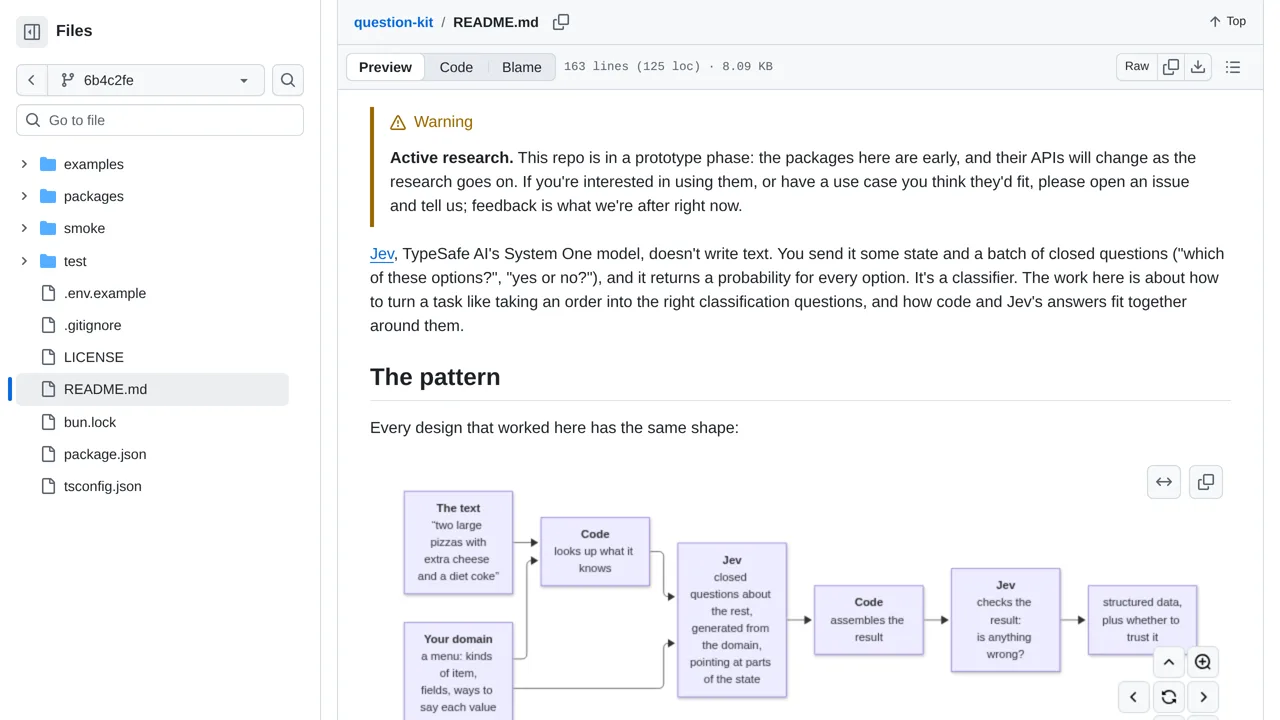Pan the diagram right
Image resolution: width=1280 pixels, height=720 pixels.
tap(1203, 697)
